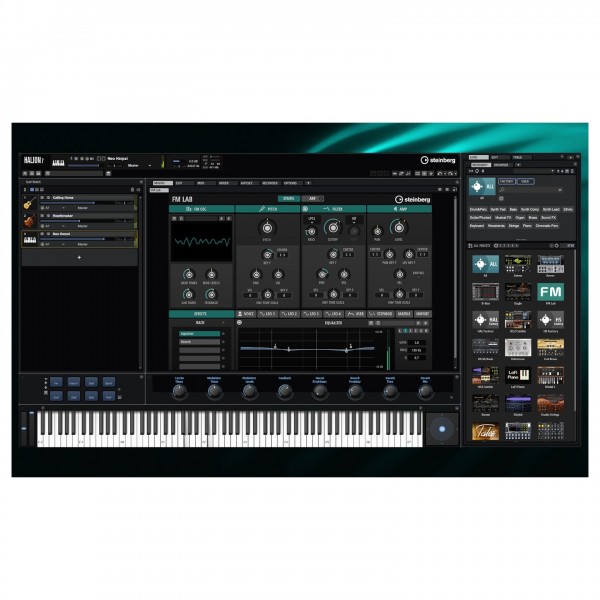Click the trash icon in slot rack
Viewport: 600px width, 600px height.
pos(132,190)
